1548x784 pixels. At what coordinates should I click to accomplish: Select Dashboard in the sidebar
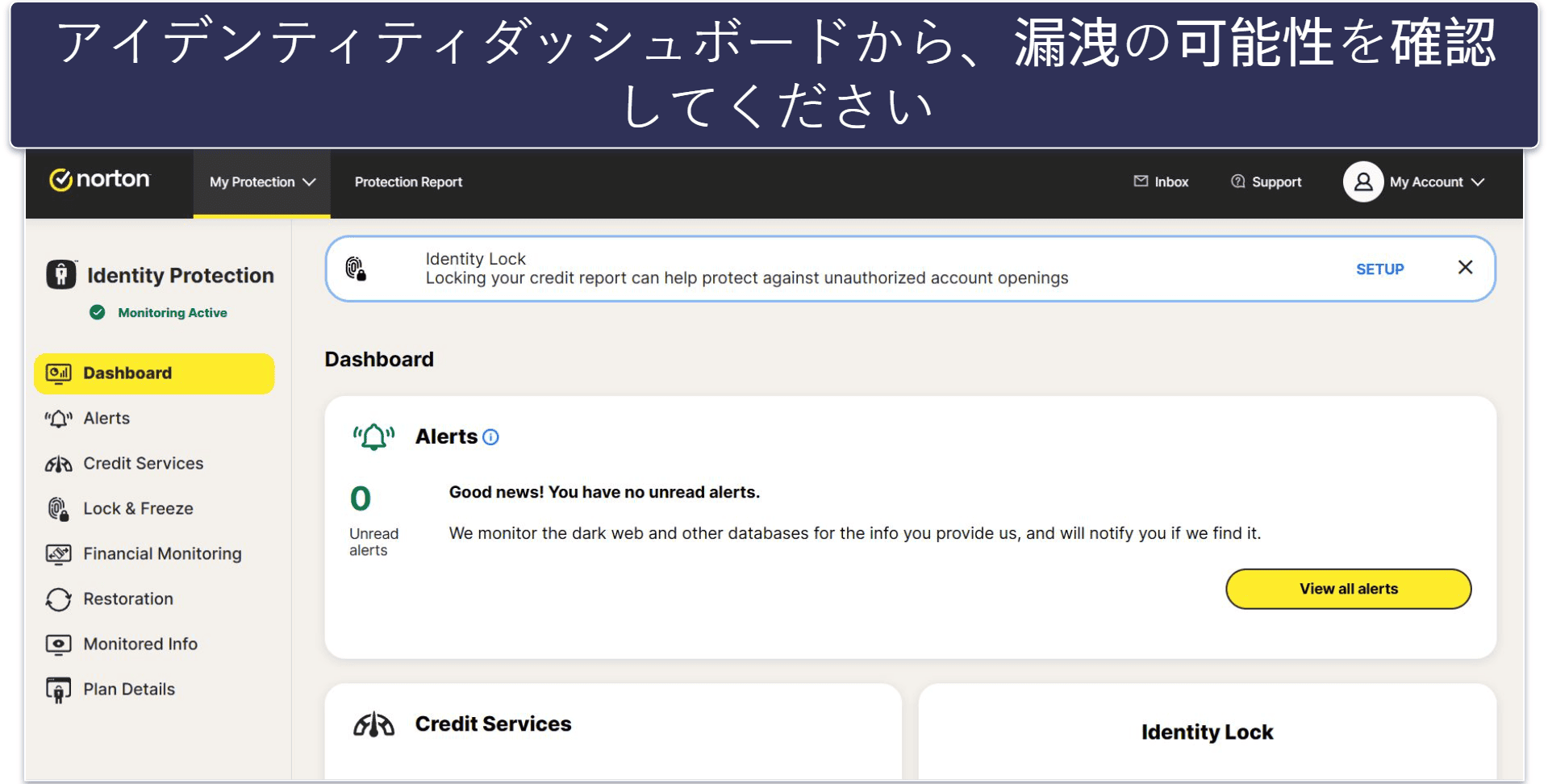tap(154, 373)
